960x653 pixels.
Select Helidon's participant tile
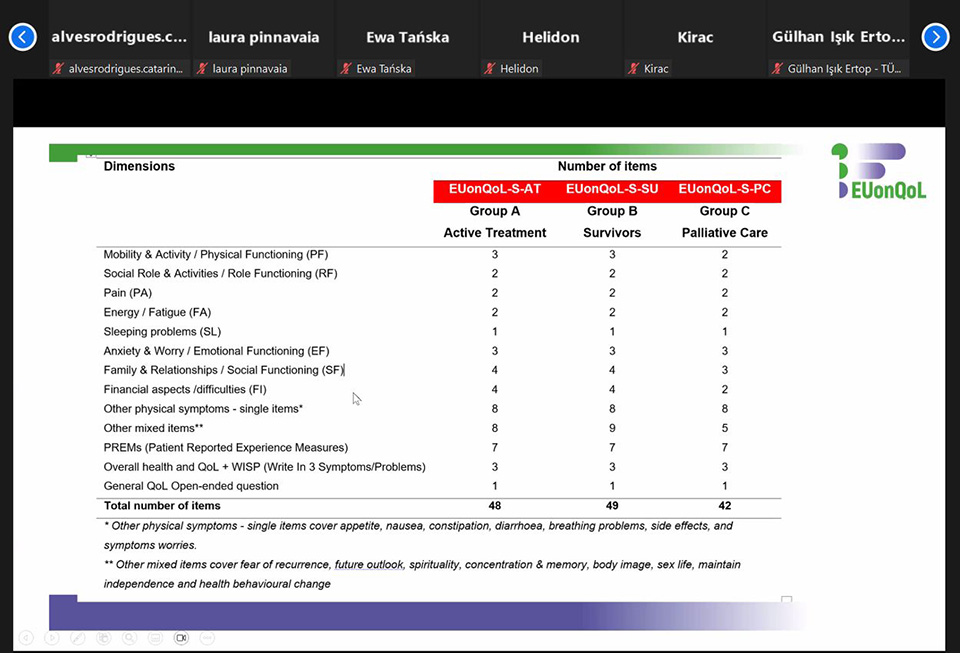click(551, 37)
